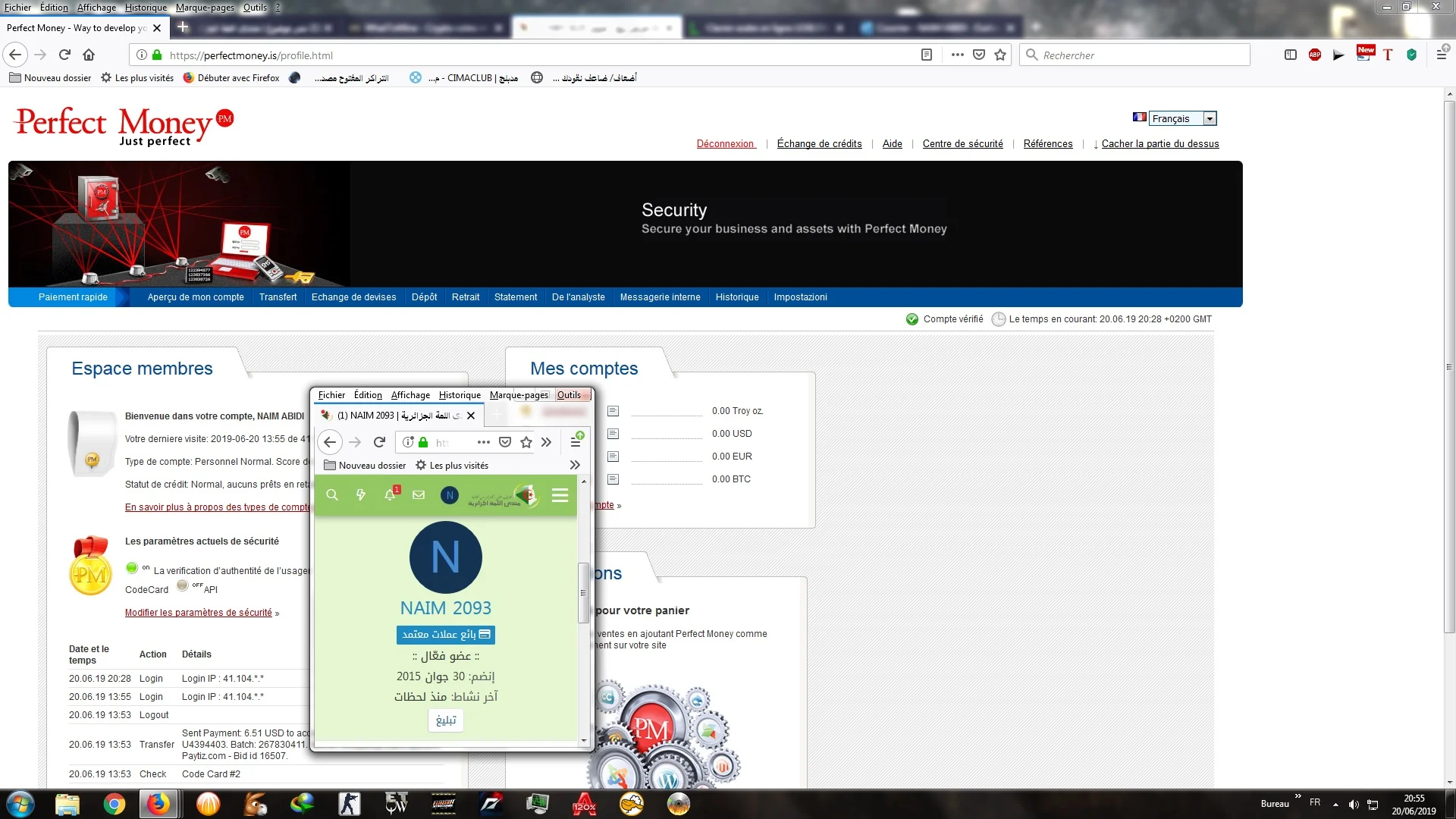
Task: Toggle the green 'on' authenticity verification indicator
Action: point(132,567)
